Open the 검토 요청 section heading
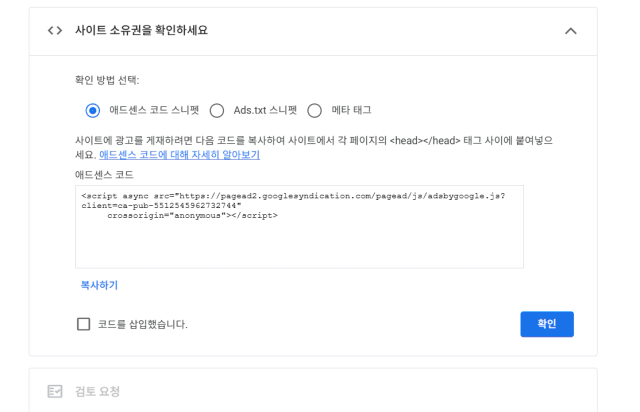This screenshot has height=412, width=640. point(97,391)
